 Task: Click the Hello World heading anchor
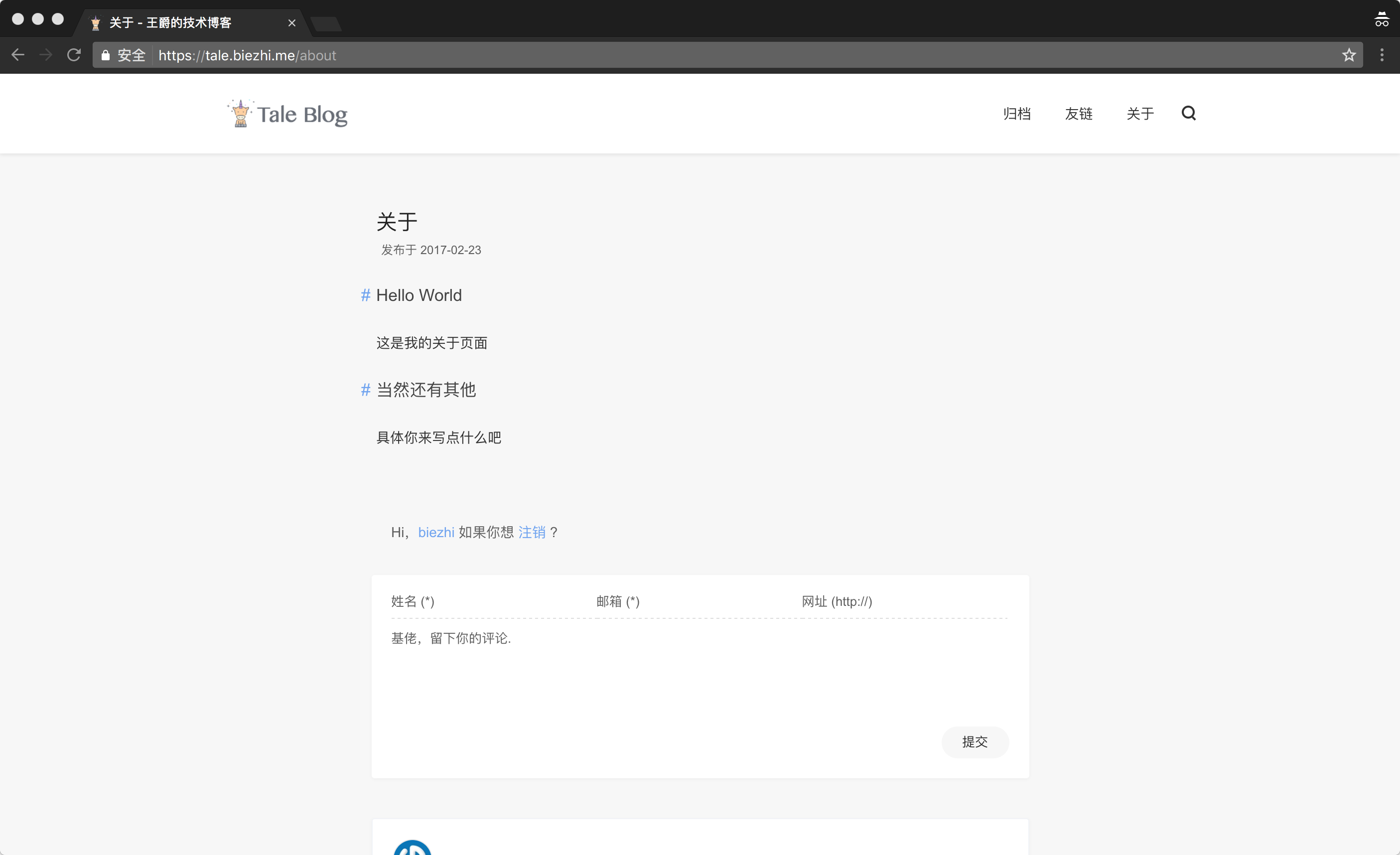(365, 295)
